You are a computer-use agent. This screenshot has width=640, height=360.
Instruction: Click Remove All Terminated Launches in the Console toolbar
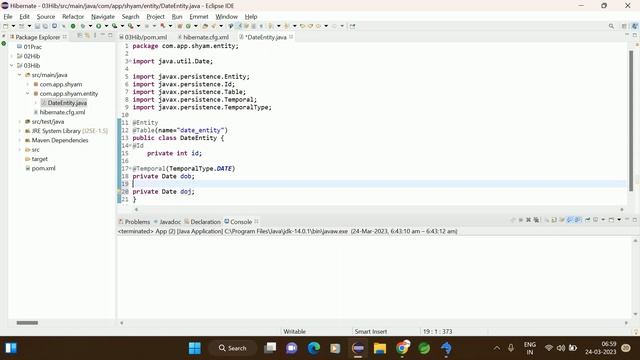(536, 220)
